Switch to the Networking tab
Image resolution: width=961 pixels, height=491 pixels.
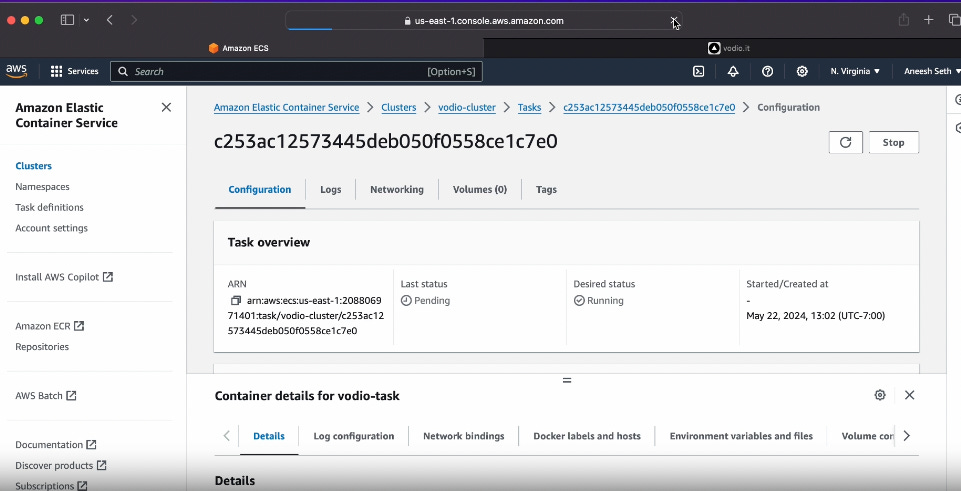(x=397, y=189)
